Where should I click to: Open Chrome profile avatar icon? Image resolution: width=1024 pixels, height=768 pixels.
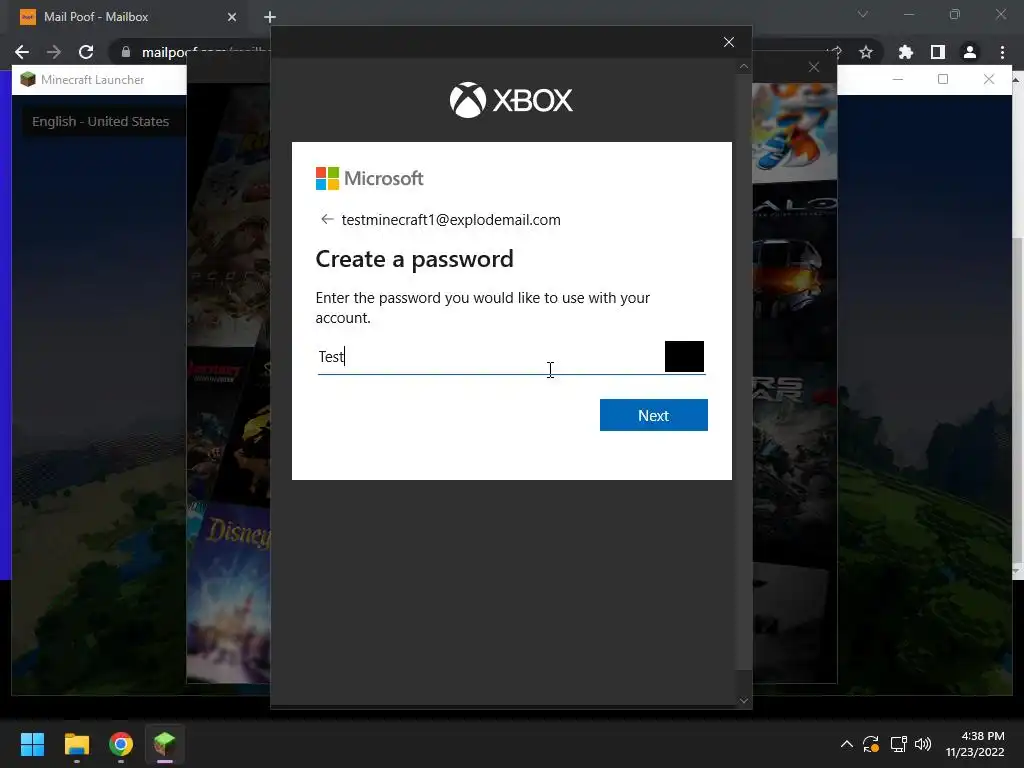(x=970, y=52)
